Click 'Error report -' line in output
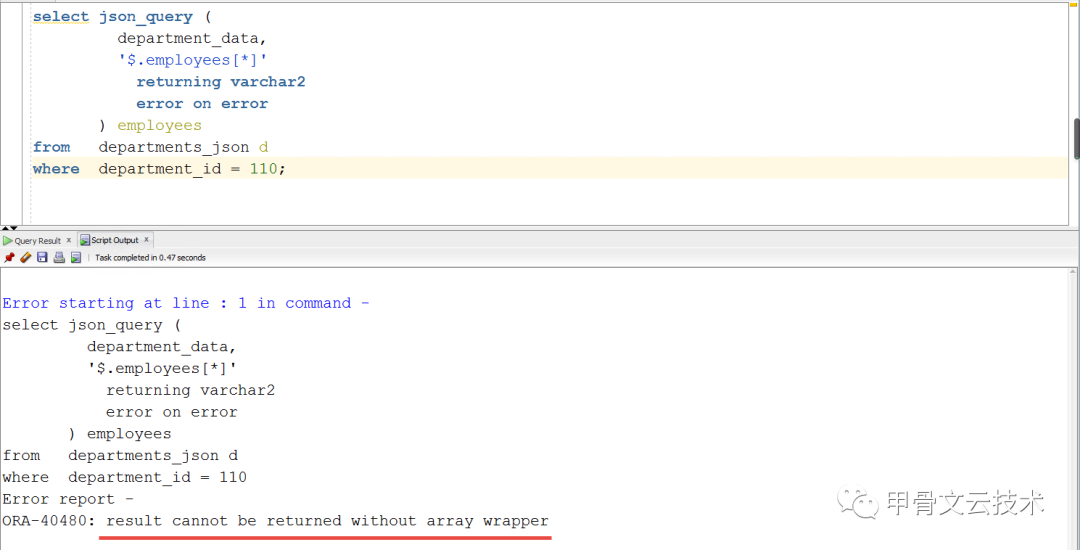The height and width of the screenshot is (550, 1080). (x=68, y=499)
